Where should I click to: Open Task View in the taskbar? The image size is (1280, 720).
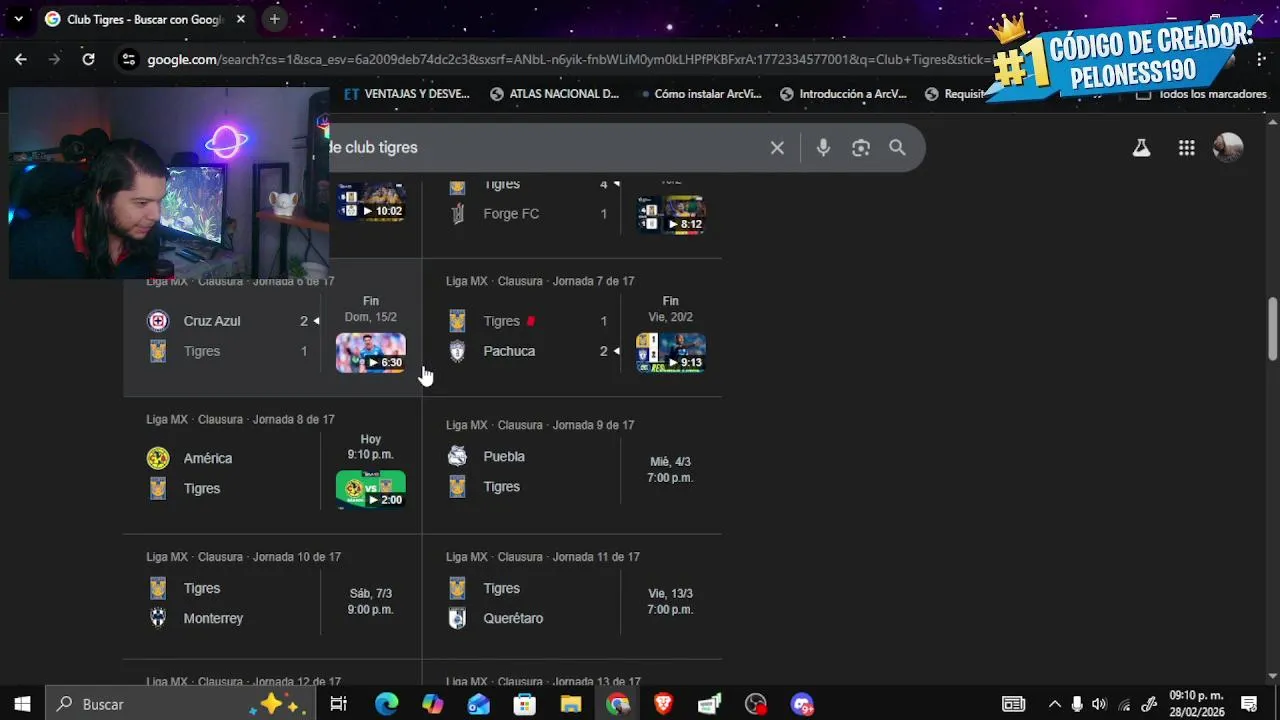(x=338, y=704)
